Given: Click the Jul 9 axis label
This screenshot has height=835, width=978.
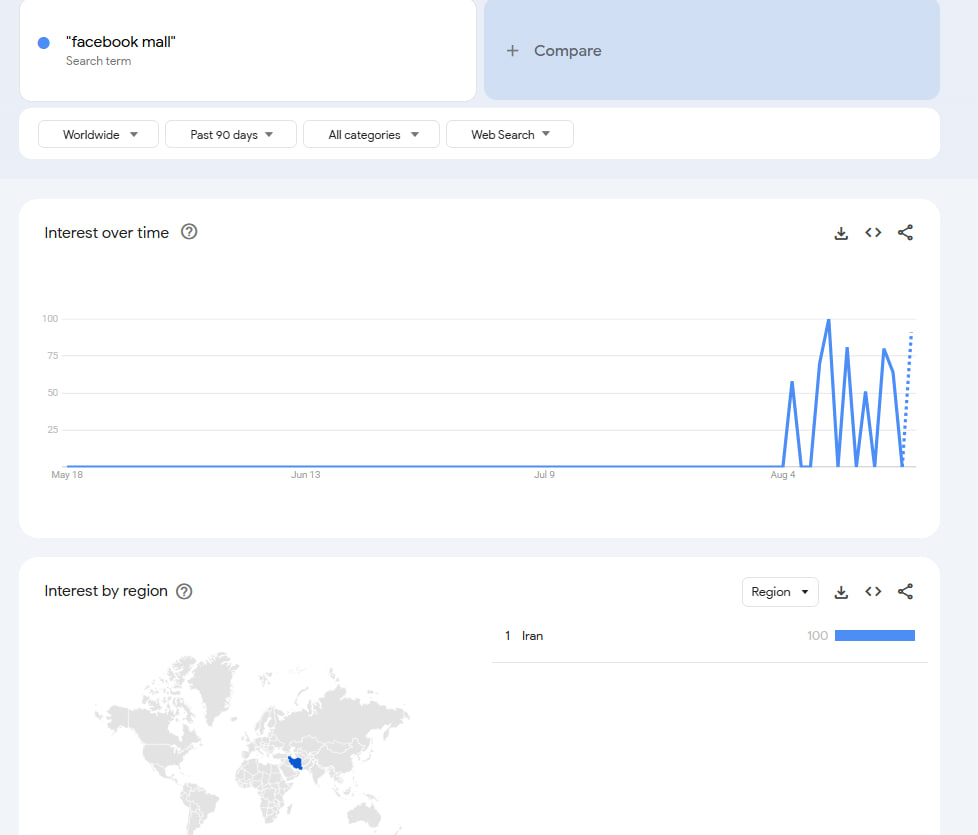Looking at the screenshot, I should coord(544,475).
